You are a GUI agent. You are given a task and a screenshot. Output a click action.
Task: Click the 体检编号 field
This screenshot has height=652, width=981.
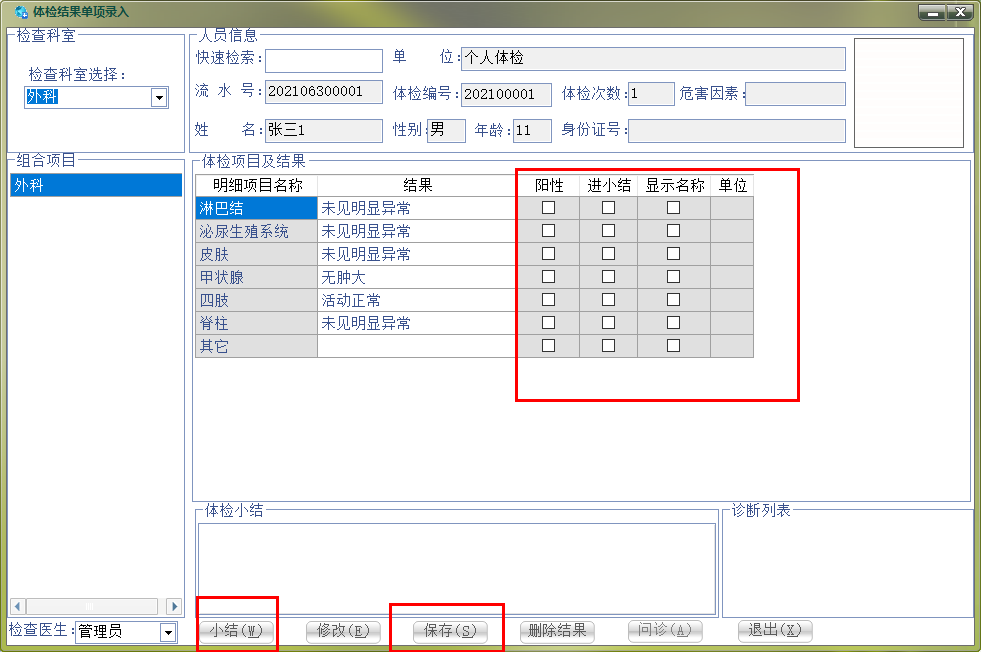tap(506, 94)
